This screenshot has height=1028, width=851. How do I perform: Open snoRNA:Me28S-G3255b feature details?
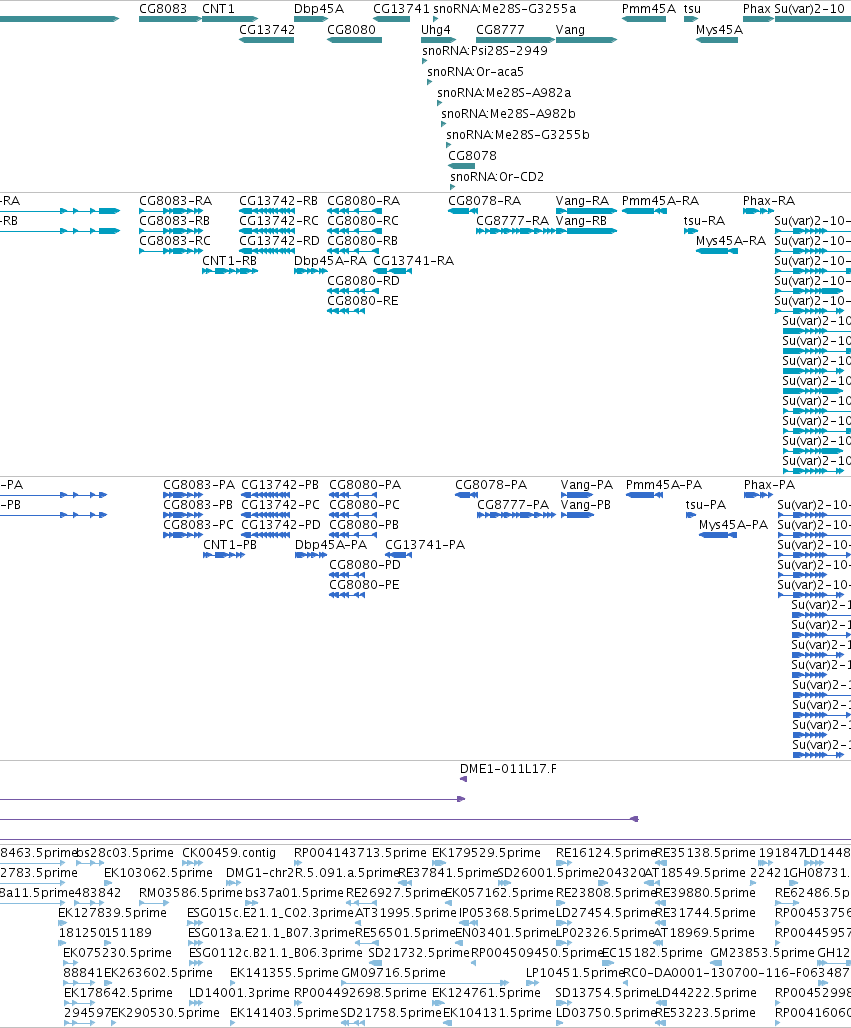pyautogui.click(x=518, y=134)
